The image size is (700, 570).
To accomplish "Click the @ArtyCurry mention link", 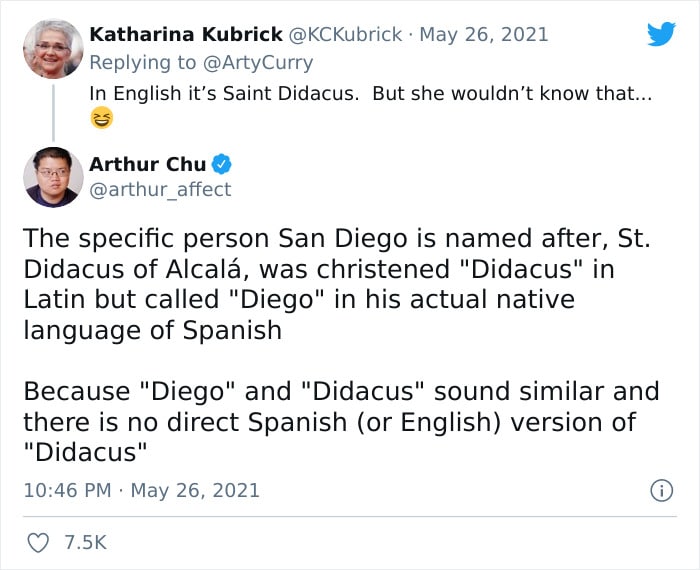I will coord(258,63).
